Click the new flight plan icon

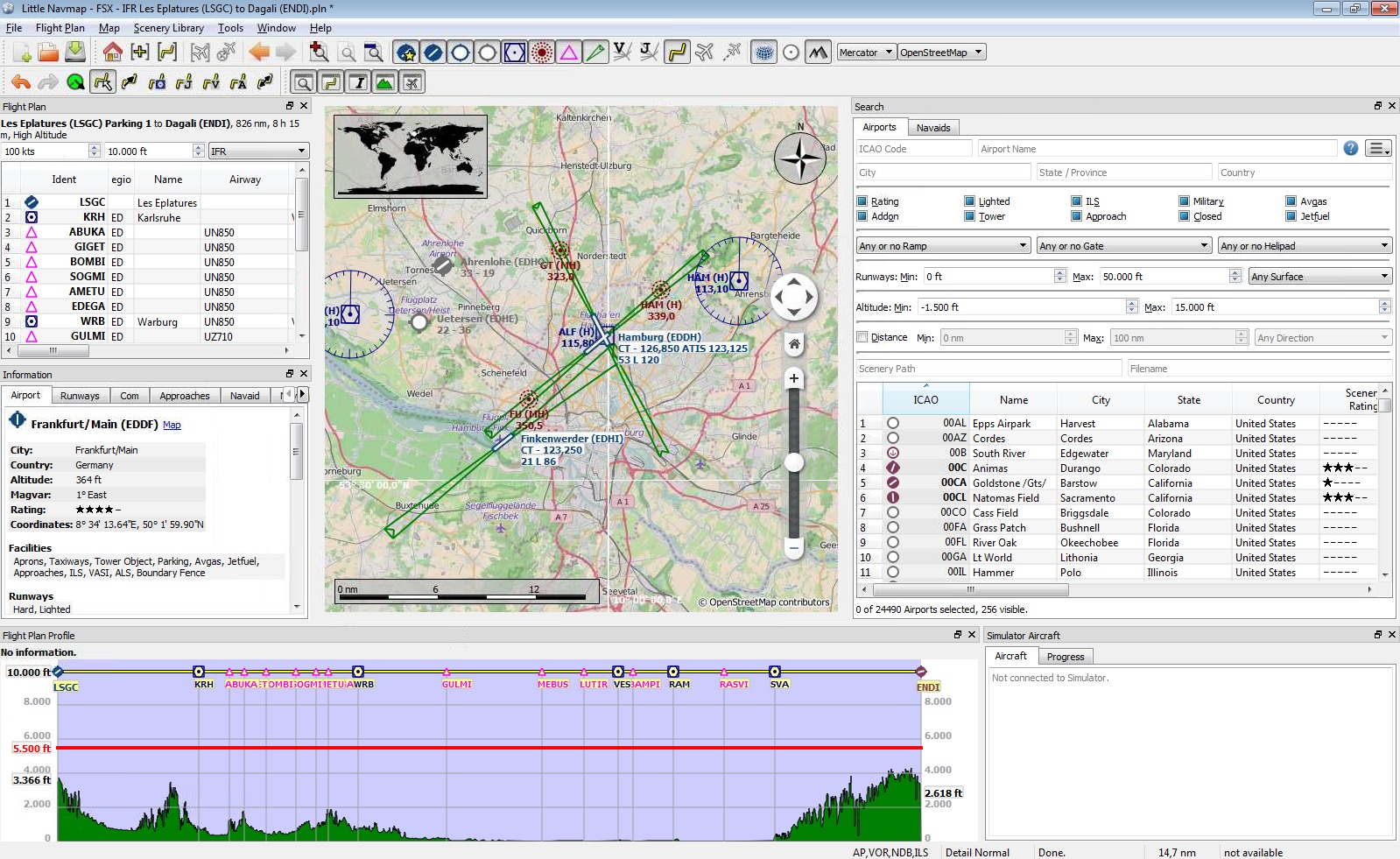pyautogui.click(x=22, y=53)
